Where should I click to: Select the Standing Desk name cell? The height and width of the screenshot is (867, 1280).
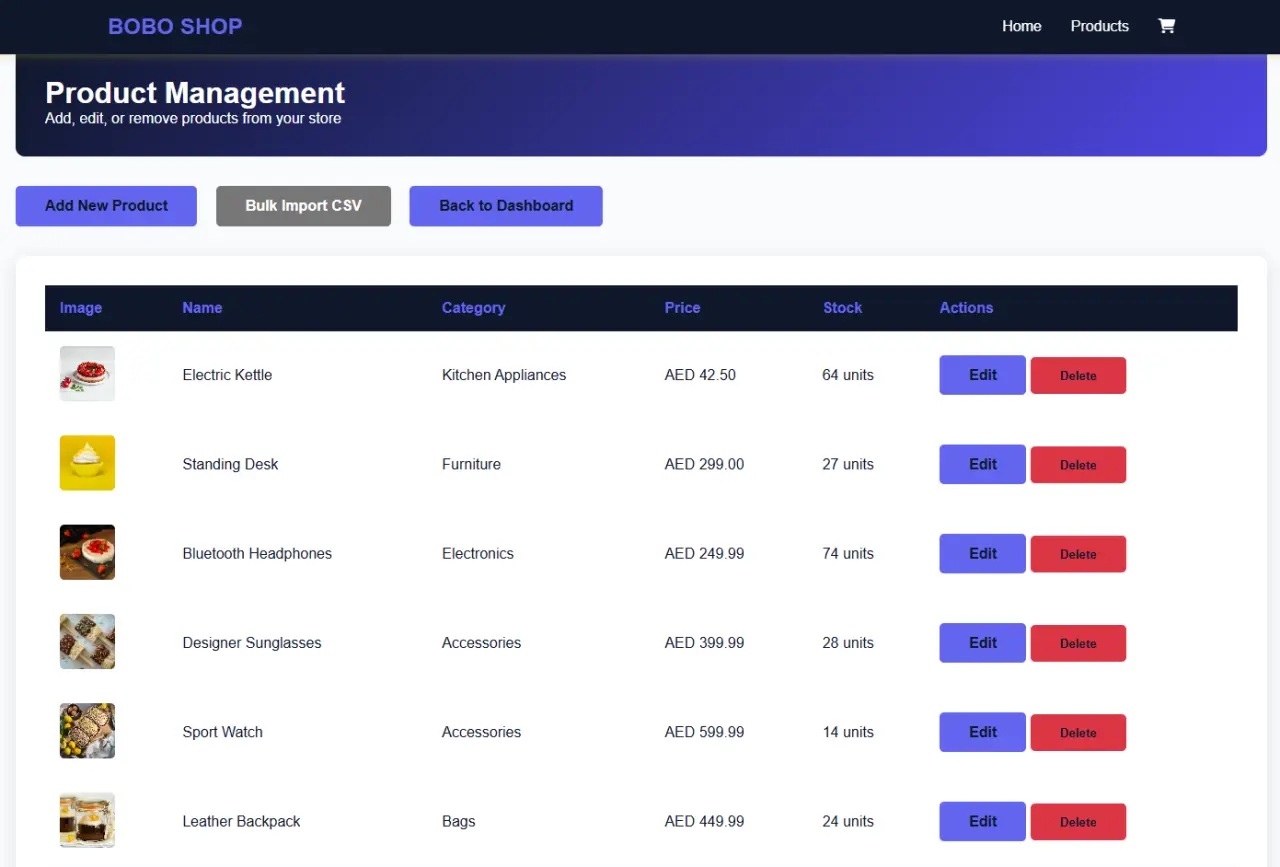230,464
